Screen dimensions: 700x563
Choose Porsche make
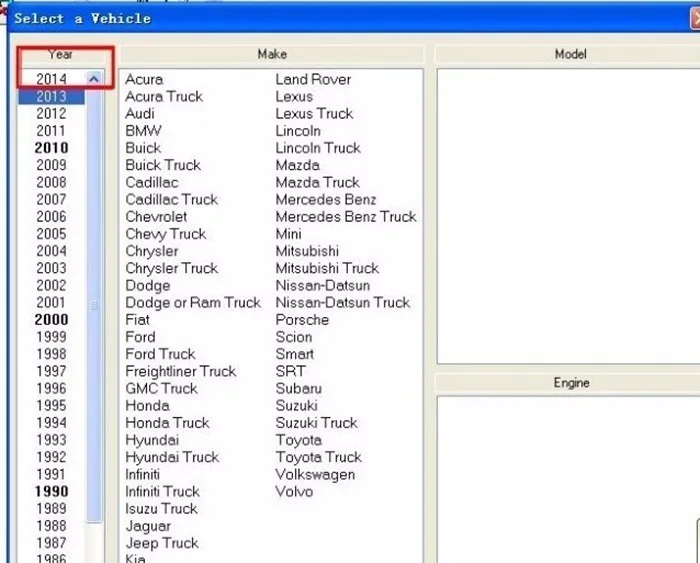coord(302,320)
